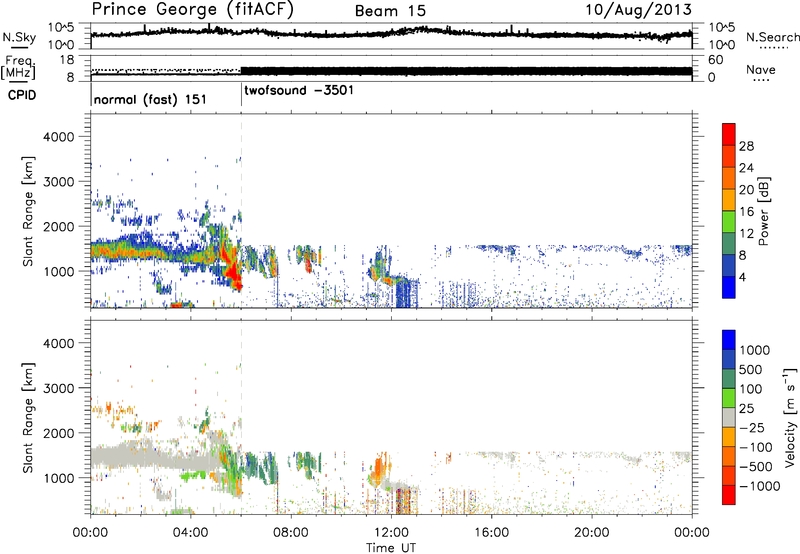Click the 'N.Sky' legend label

(x=19, y=37)
